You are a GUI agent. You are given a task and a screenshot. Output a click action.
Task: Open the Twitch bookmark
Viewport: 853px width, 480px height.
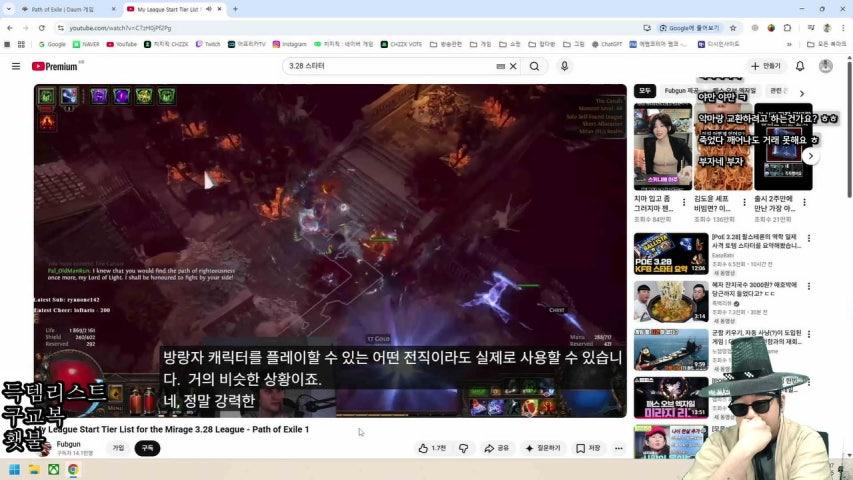tap(208, 44)
